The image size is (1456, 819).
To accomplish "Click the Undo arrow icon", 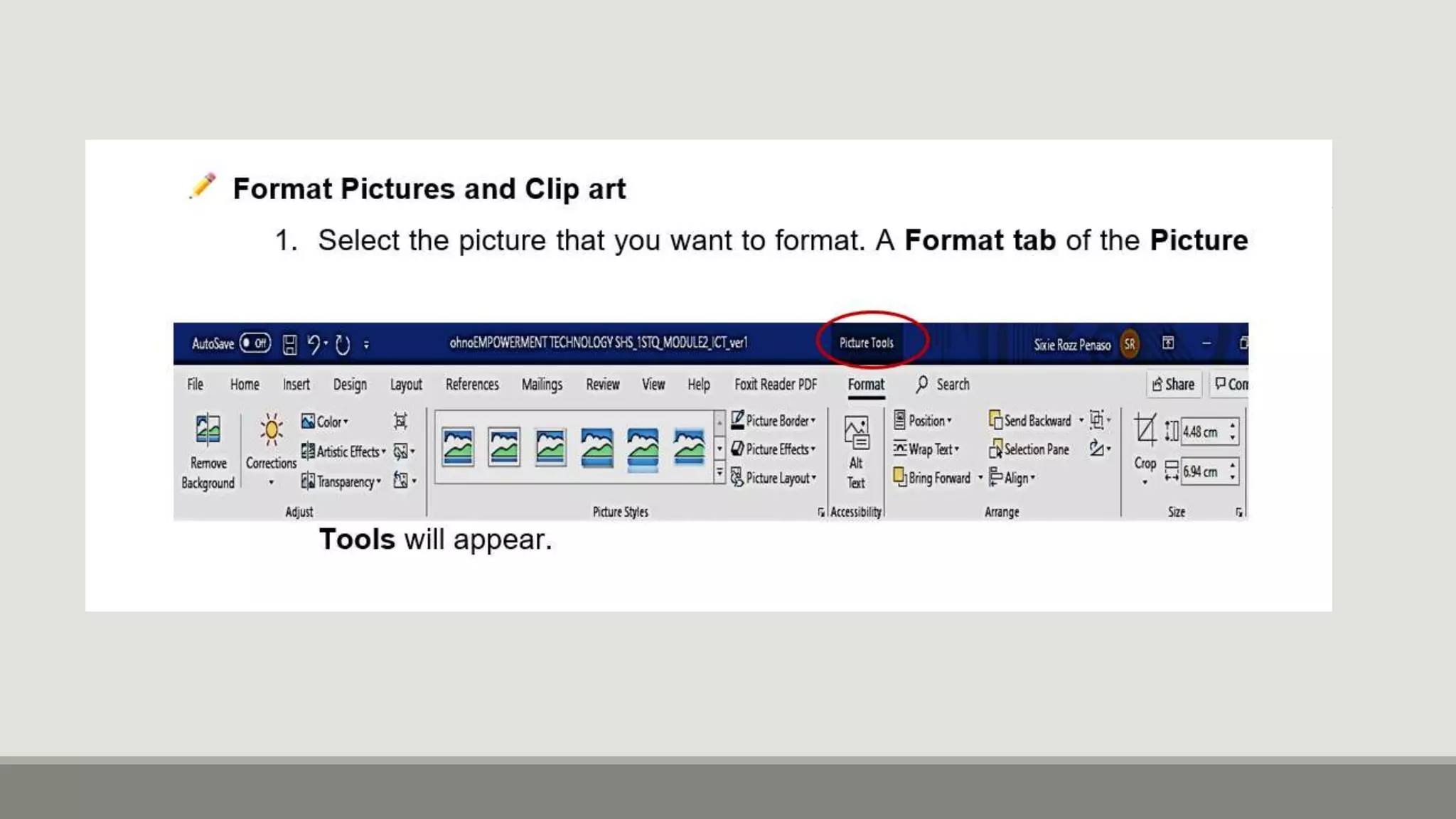I will pos(314,344).
